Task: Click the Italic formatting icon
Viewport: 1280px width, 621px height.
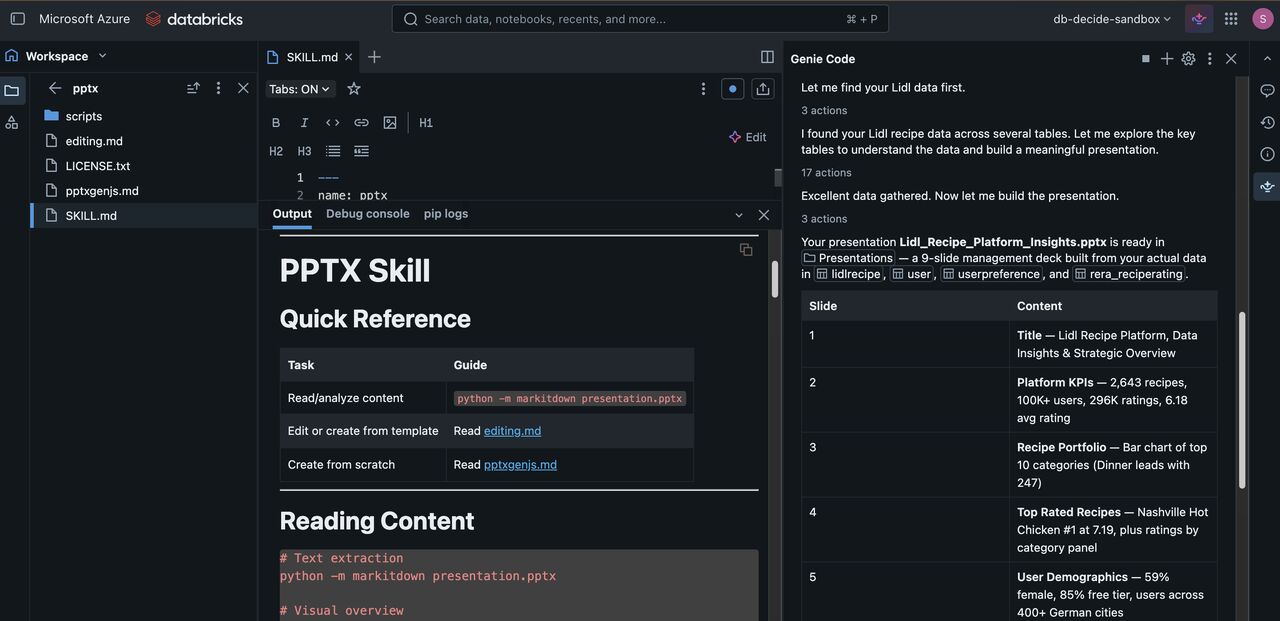Action: (x=304, y=123)
